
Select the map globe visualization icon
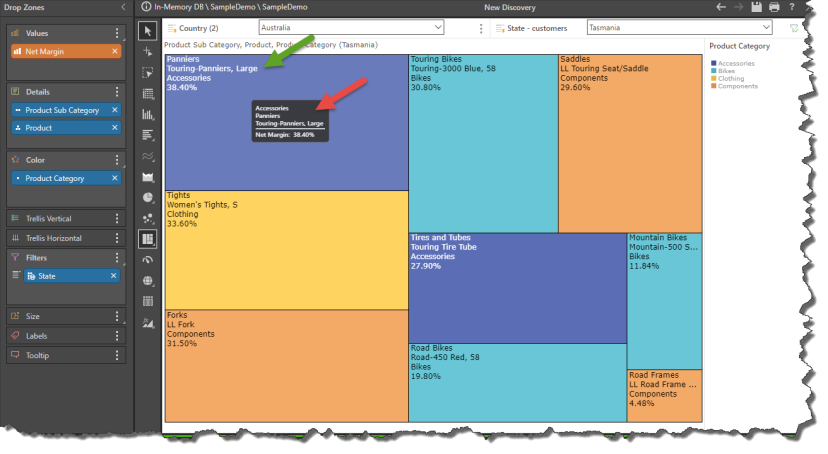[x=148, y=281]
